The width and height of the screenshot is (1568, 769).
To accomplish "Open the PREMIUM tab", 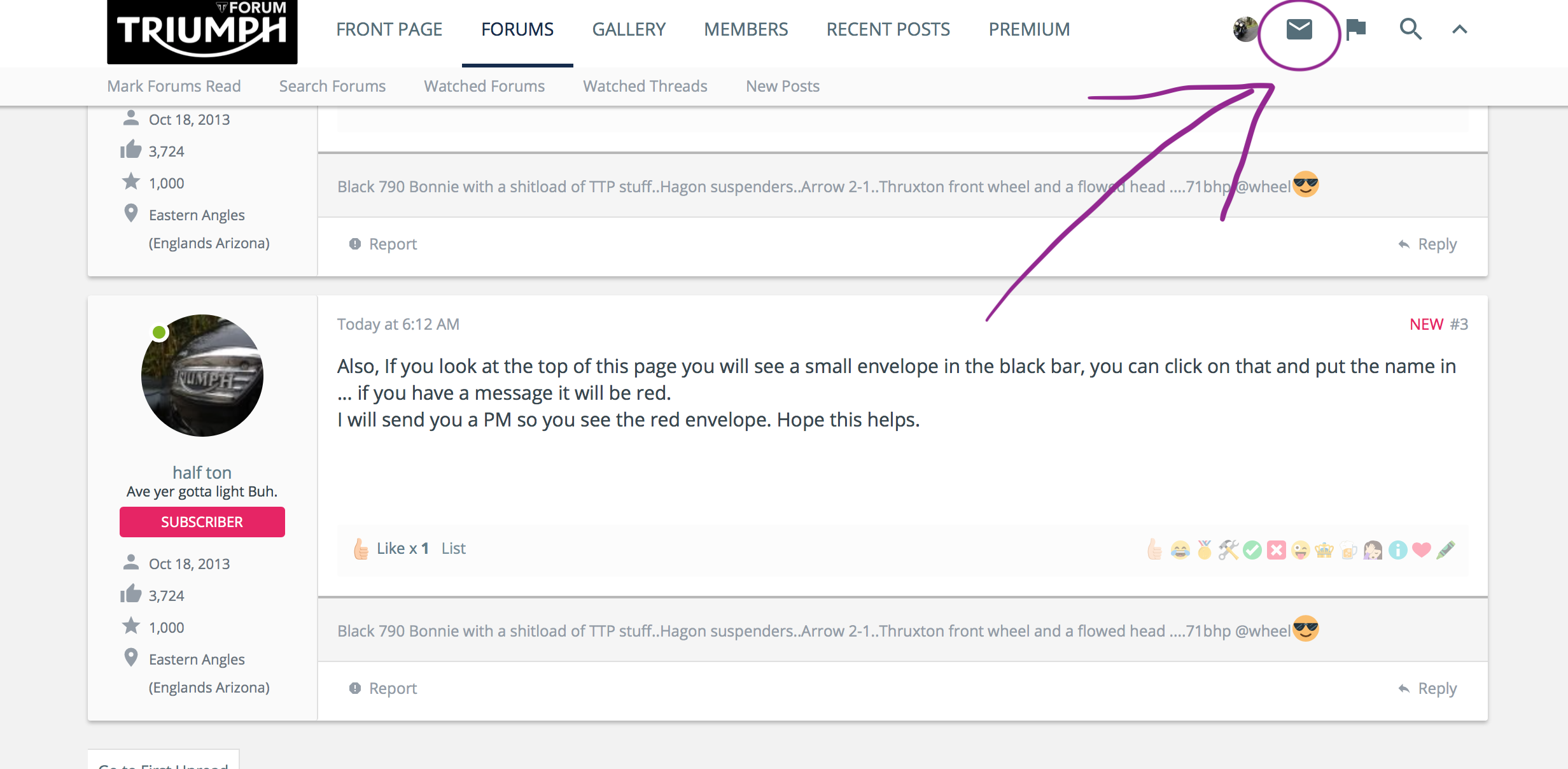I will [1029, 29].
